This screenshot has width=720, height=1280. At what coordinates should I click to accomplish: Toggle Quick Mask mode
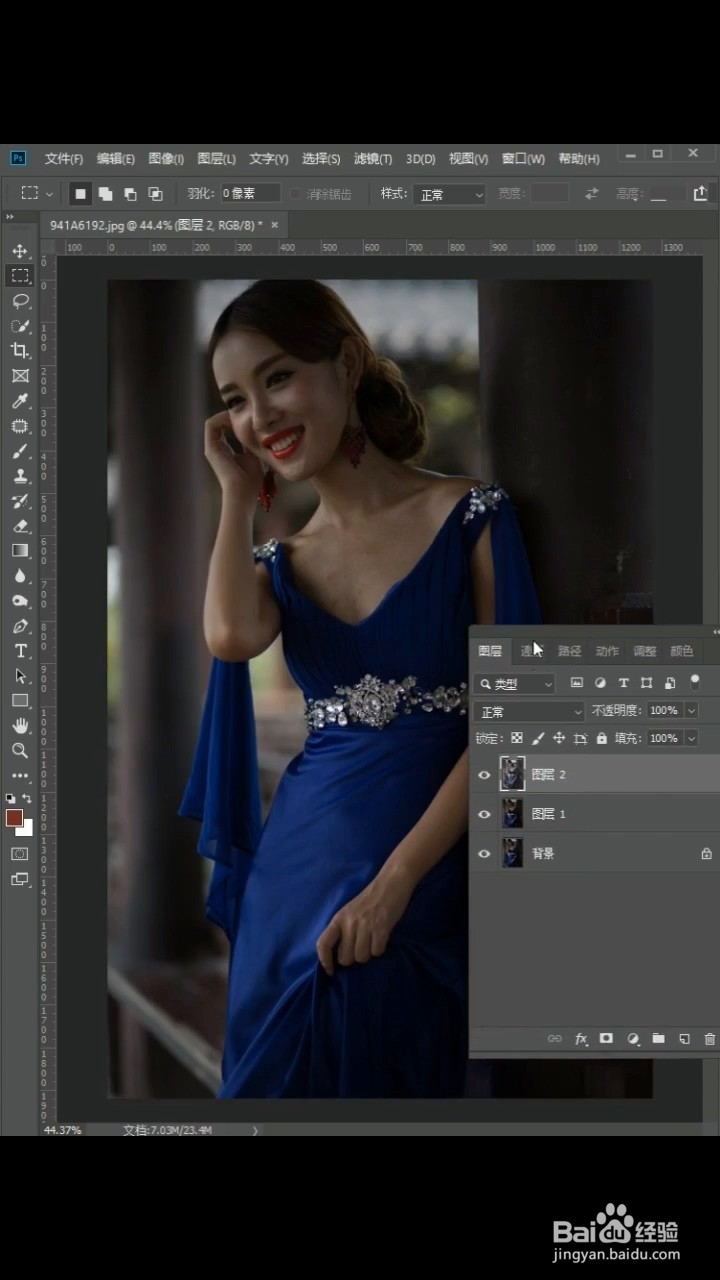pyautogui.click(x=20, y=854)
